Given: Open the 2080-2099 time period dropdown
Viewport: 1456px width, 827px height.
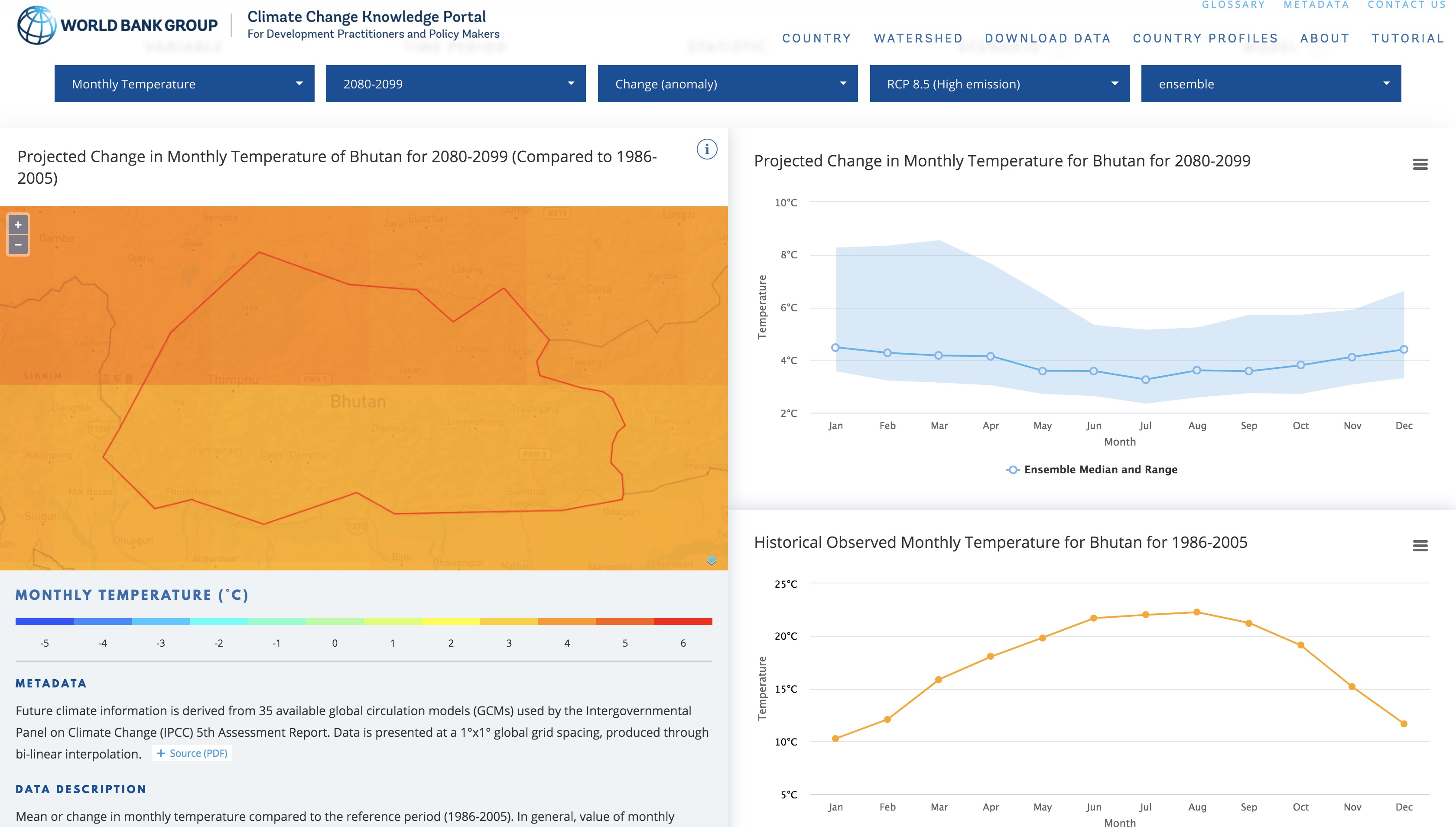Looking at the screenshot, I should point(455,84).
